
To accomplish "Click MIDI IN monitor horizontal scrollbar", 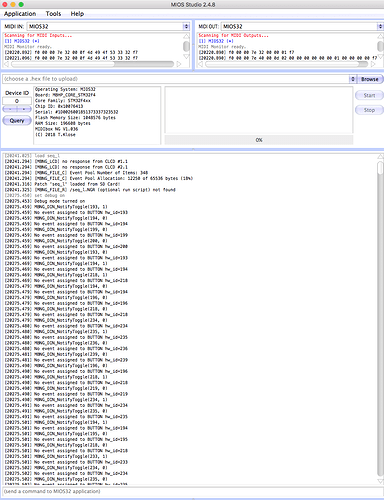I will pos(93,64).
